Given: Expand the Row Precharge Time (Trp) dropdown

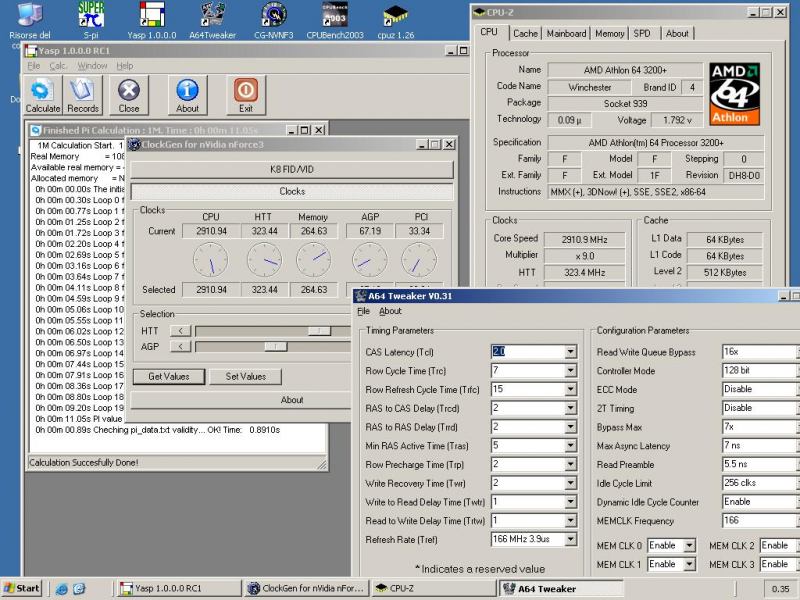Looking at the screenshot, I should tap(571, 464).
